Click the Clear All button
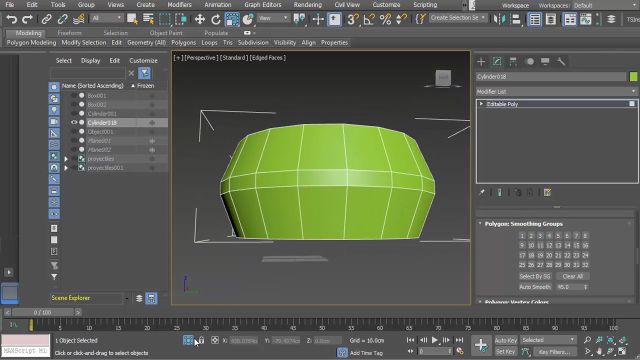This screenshot has height=360, width=640. 572,276
